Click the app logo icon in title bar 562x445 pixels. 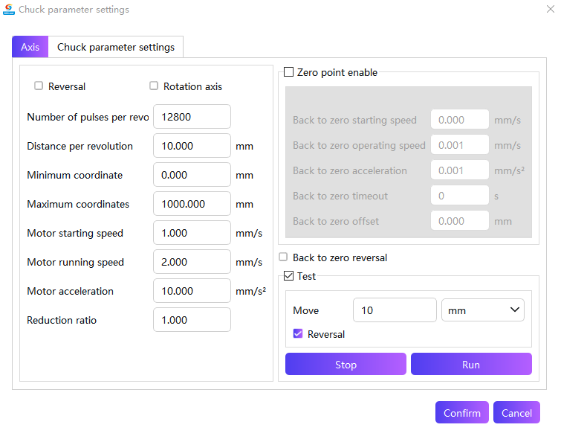coord(9,9)
